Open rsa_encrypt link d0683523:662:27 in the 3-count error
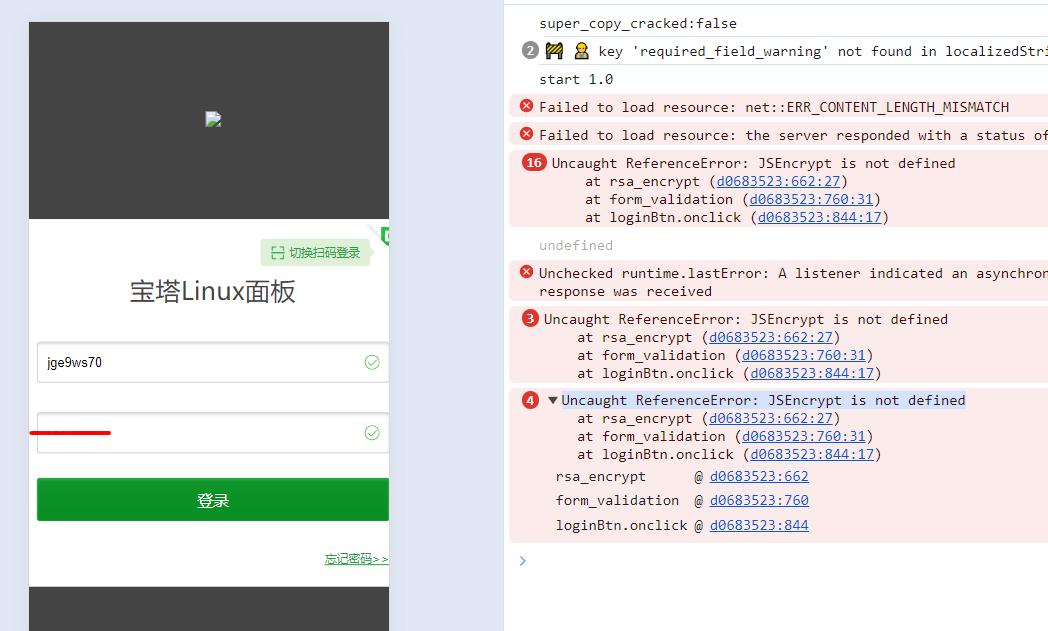The image size is (1048, 631). 771,338
